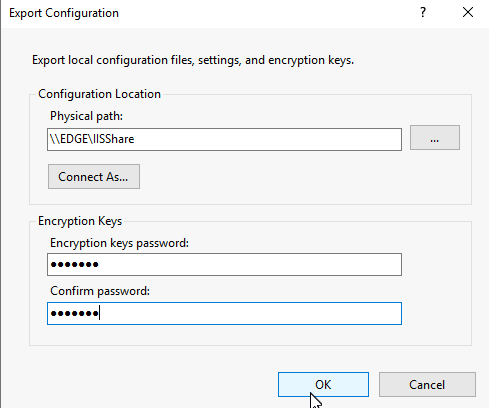Click empty space right of Confirm password dots

point(250,313)
